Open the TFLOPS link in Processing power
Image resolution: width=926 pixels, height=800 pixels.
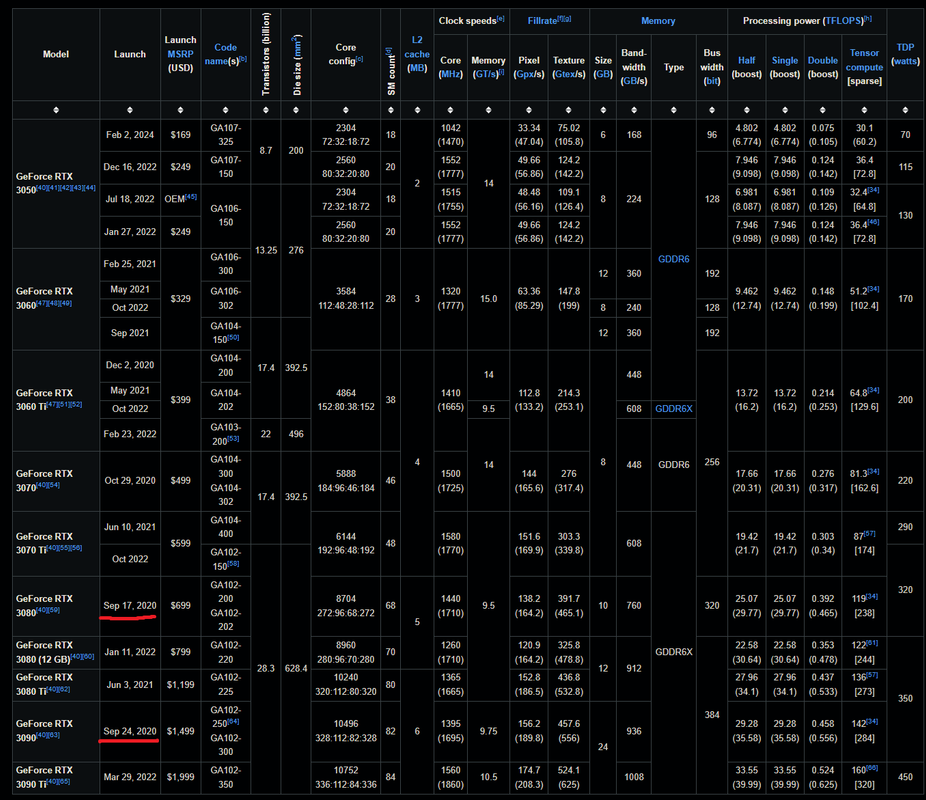click(843, 21)
